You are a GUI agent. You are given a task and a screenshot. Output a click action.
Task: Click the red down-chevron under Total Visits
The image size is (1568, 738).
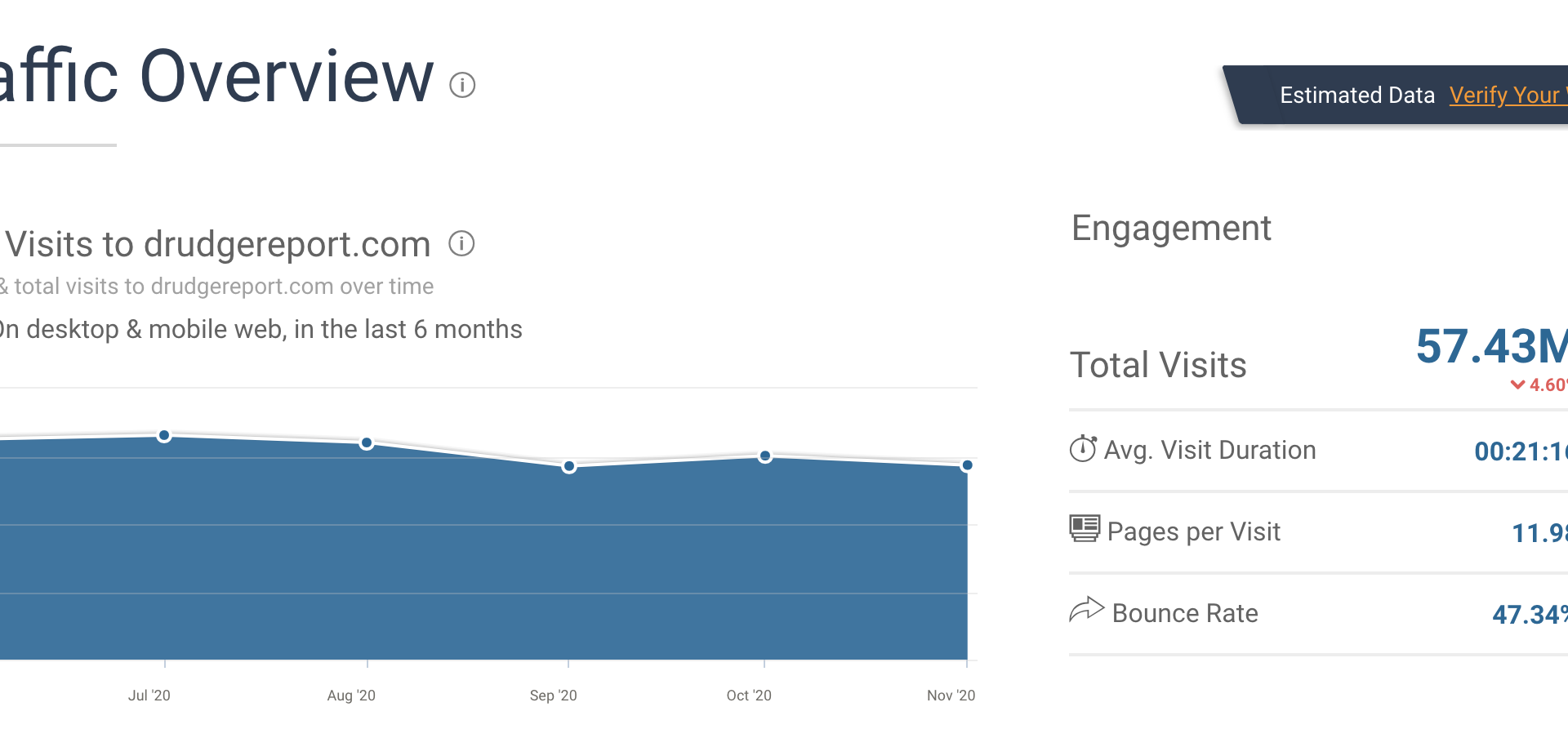point(1517,385)
